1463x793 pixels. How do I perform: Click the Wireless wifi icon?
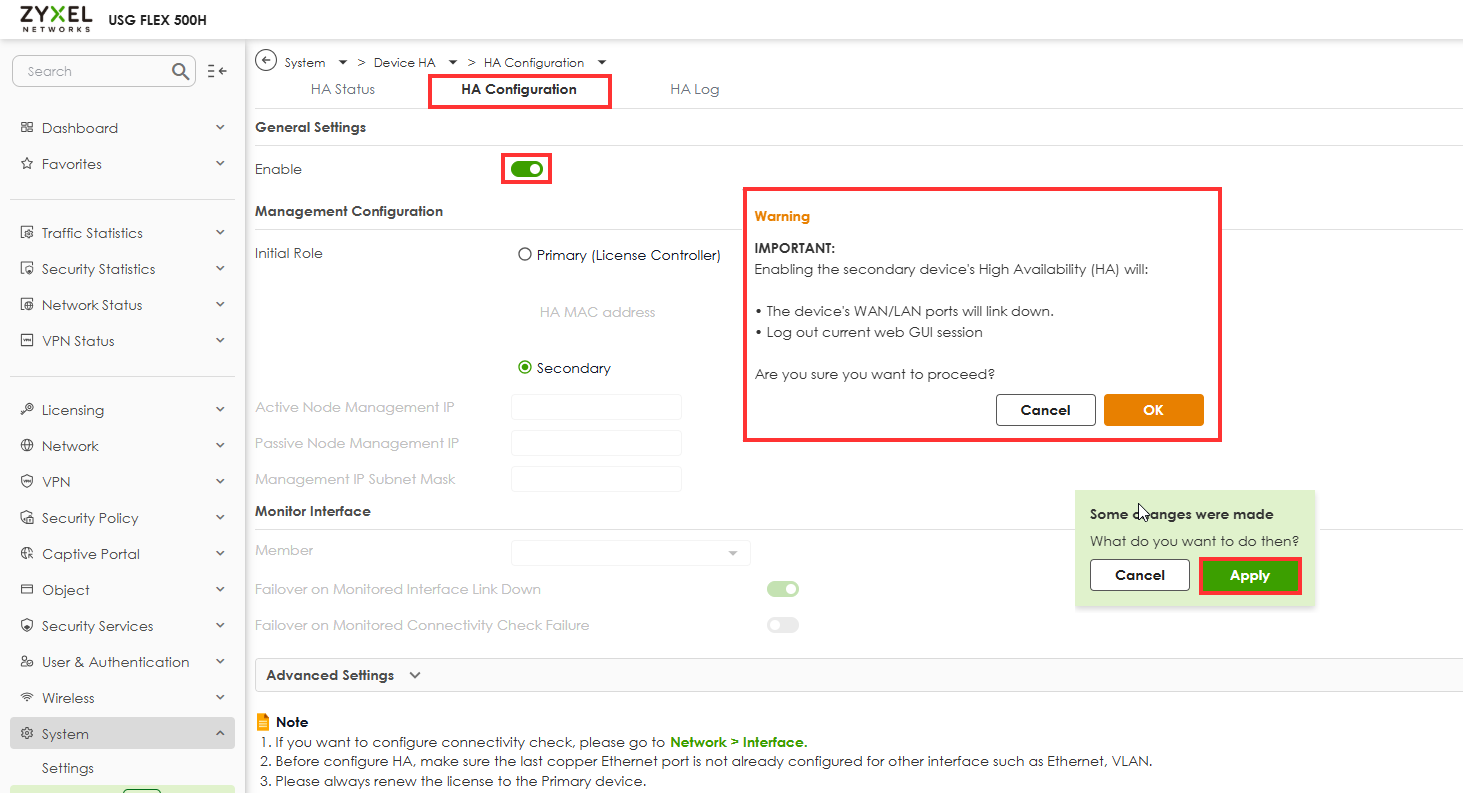coord(27,698)
